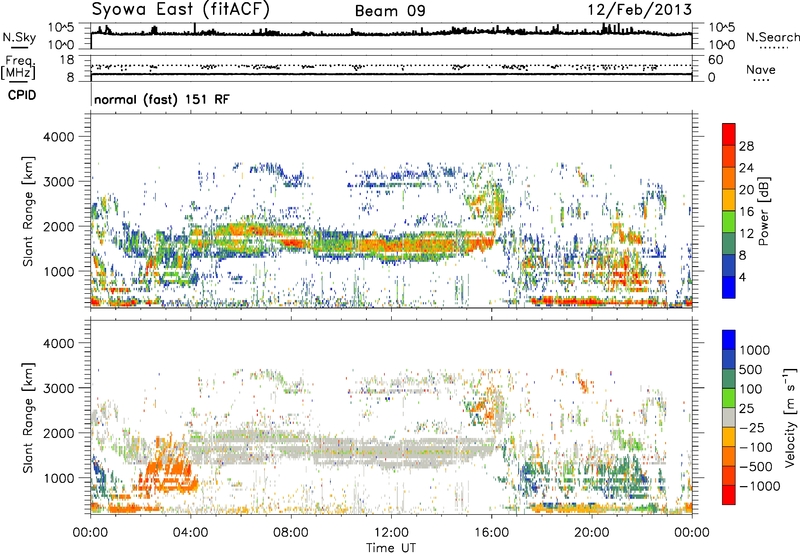Screen dimensions: 800x554
Task: Select the 'Nave' legend label
Action: click(761, 69)
